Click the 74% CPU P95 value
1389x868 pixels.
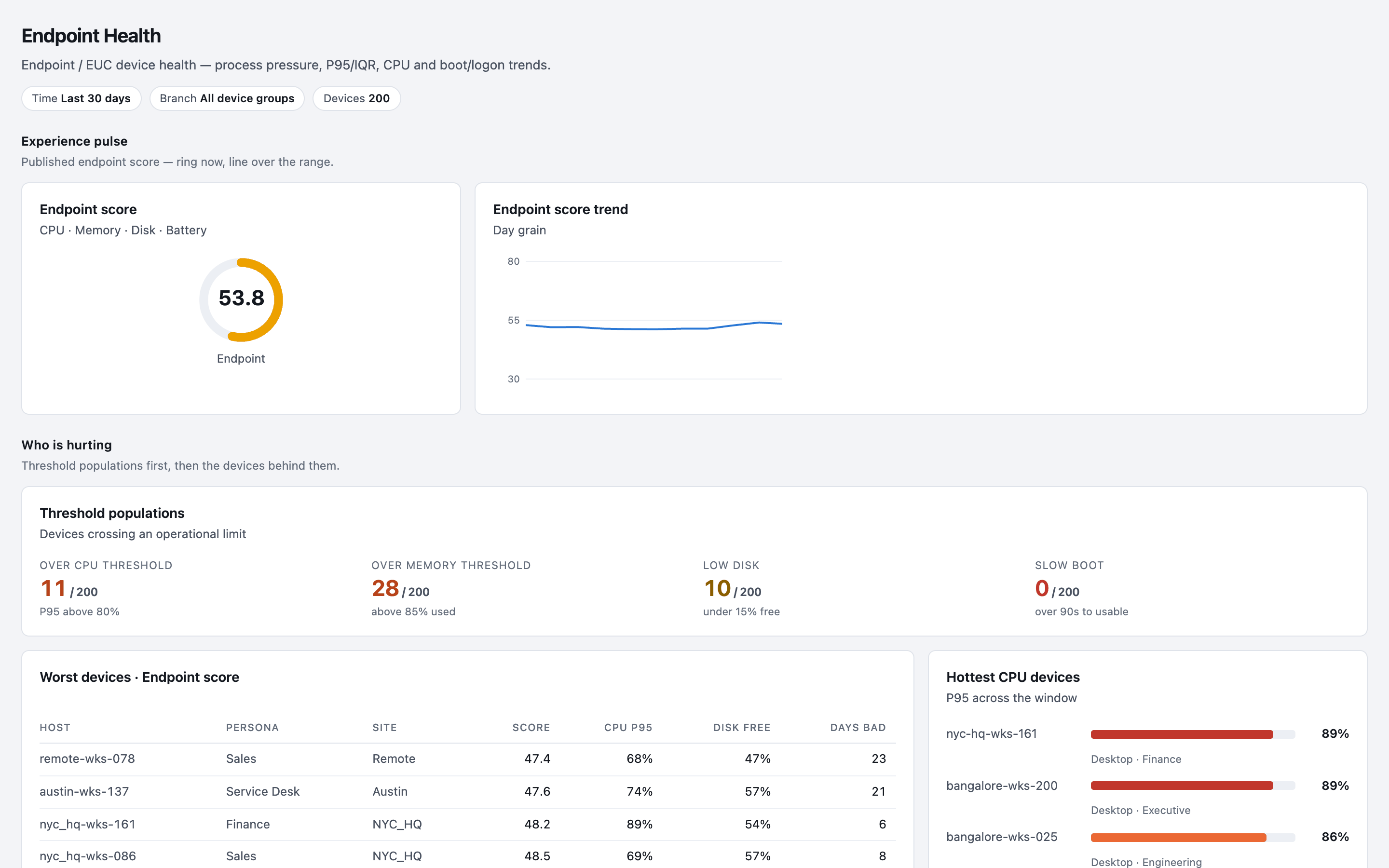640,792
